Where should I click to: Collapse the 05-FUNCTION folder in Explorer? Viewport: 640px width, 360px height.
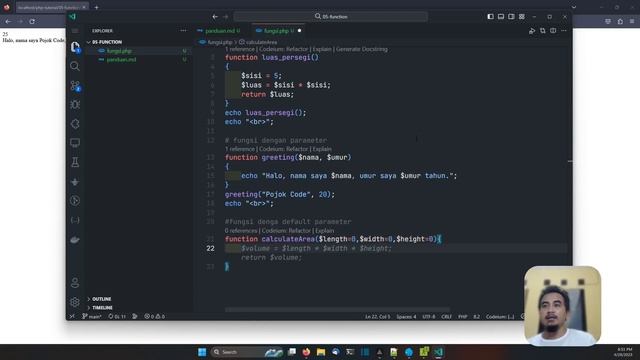click(107, 42)
